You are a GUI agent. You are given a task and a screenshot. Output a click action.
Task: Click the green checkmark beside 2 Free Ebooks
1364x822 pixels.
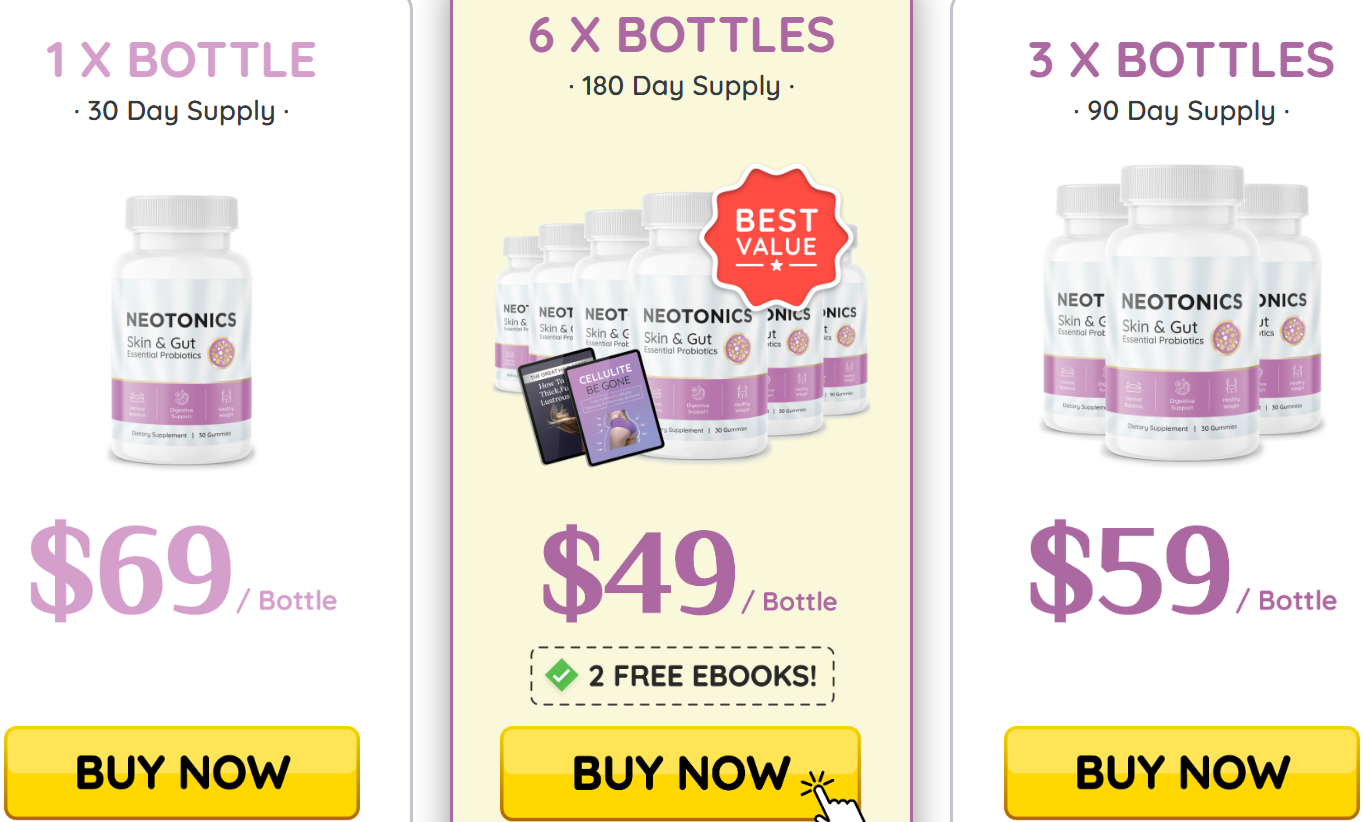pyautogui.click(x=561, y=676)
